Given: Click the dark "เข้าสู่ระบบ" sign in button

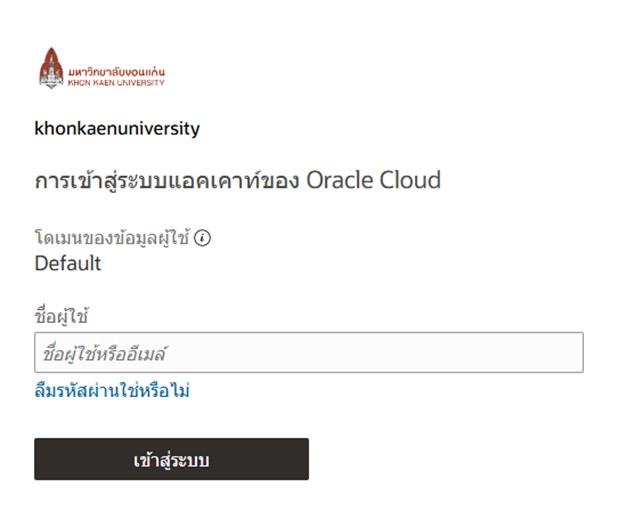Looking at the screenshot, I should [171, 459].
